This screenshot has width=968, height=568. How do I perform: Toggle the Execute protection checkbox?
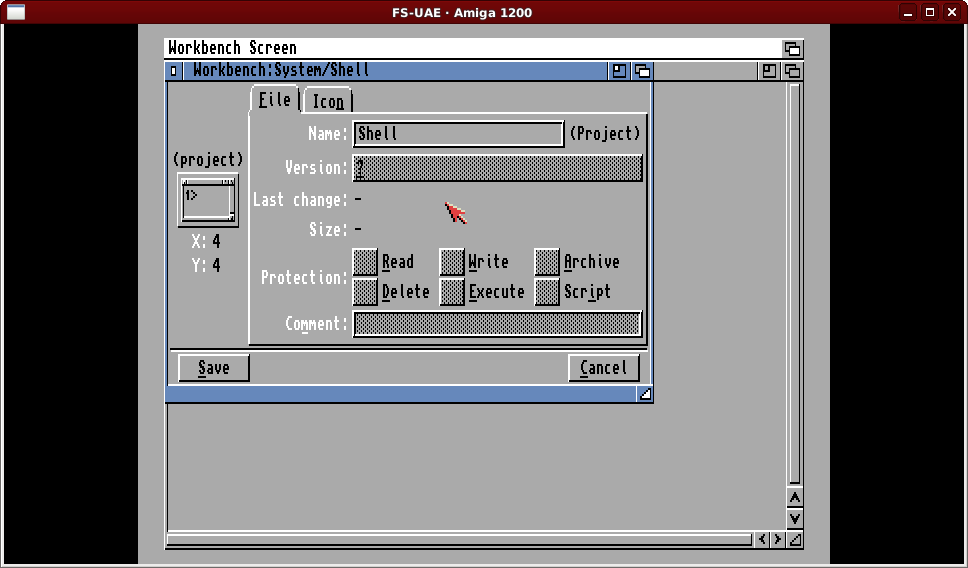[x=452, y=291]
